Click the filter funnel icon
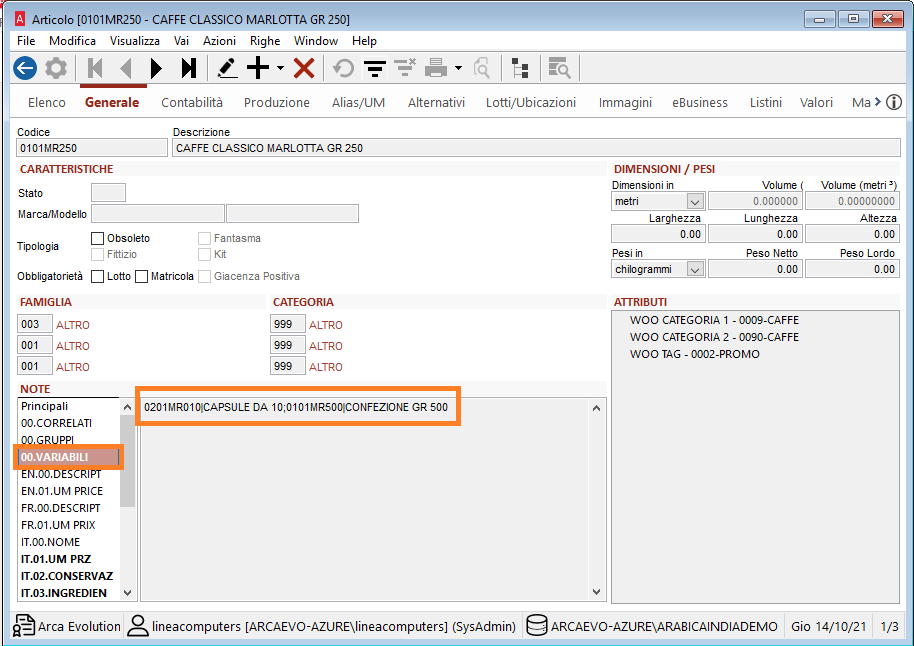This screenshot has height=646, width=914. 375,68
